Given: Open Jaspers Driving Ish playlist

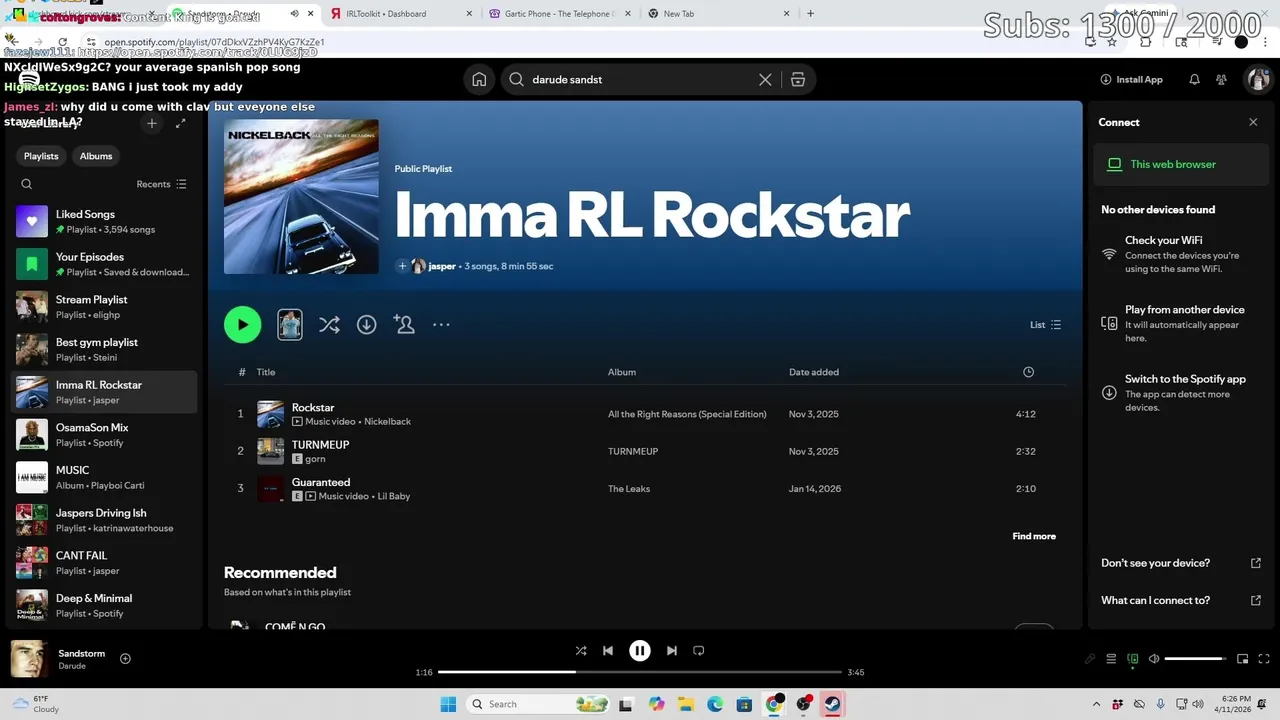Looking at the screenshot, I should coord(104,520).
